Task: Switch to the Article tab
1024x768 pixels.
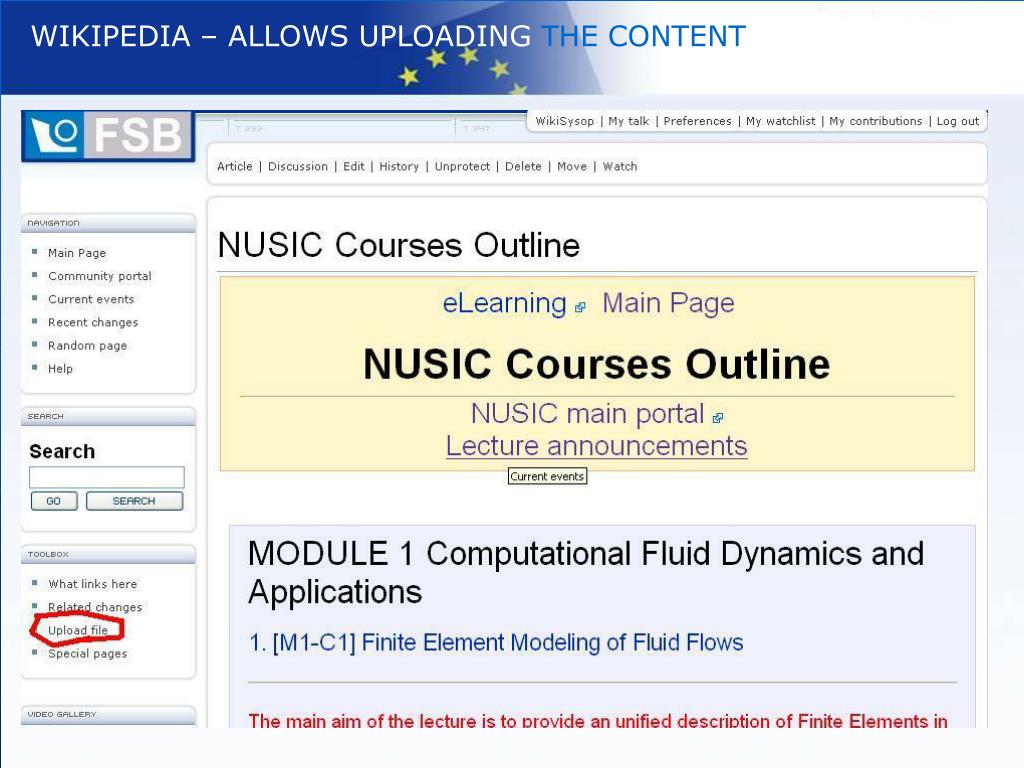Action: (x=234, y=167)
